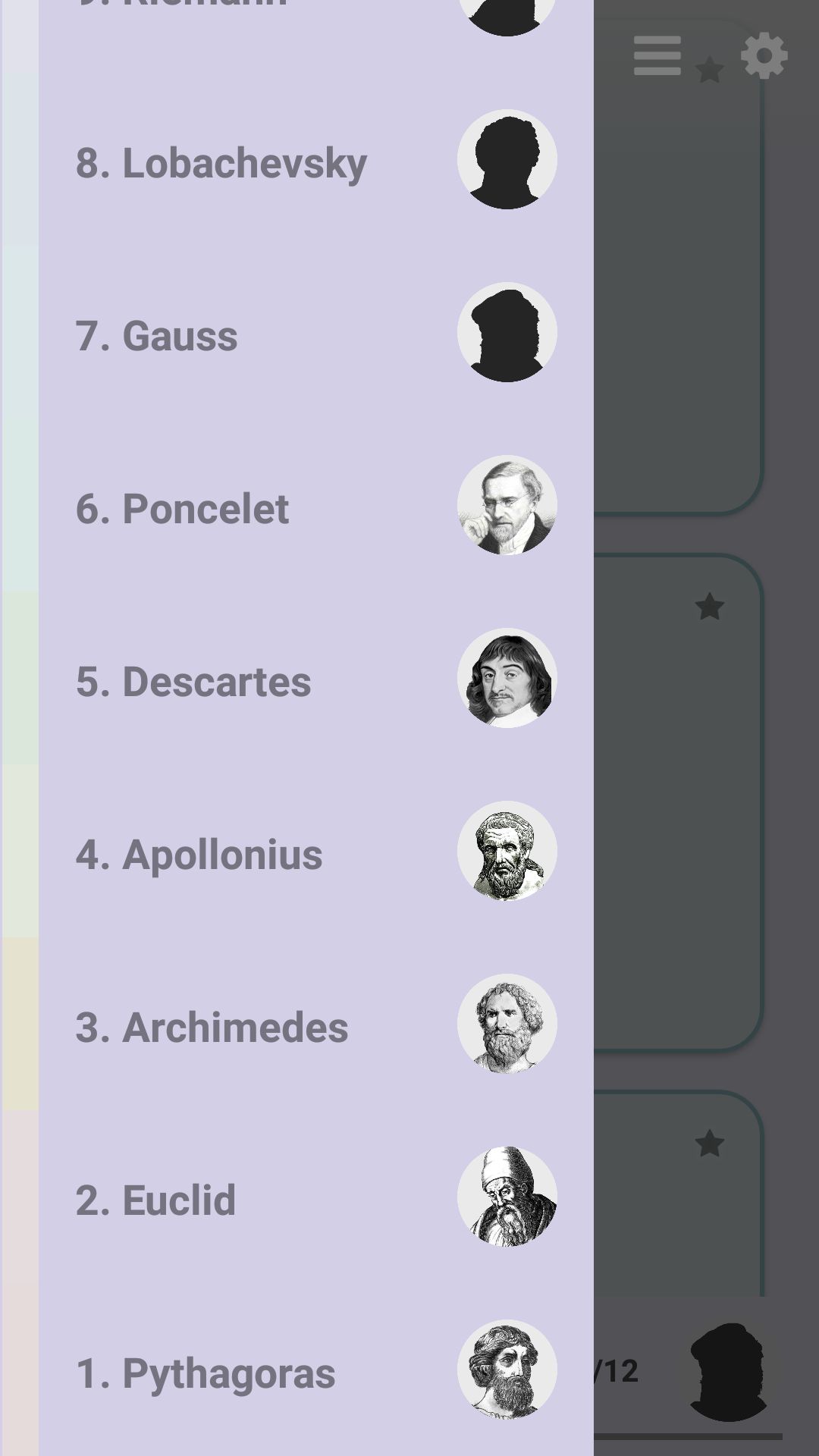Open the '1. Pythagoras' level pack
The height and width of the screenshot is (1456, 819).
click(x=206, y=1373)
